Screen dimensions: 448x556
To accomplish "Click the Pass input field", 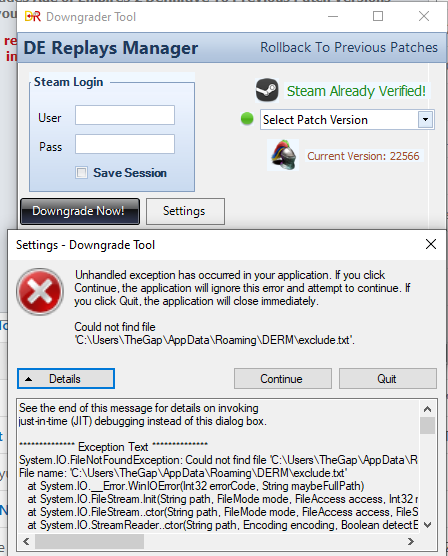I will tap(125, 144).
